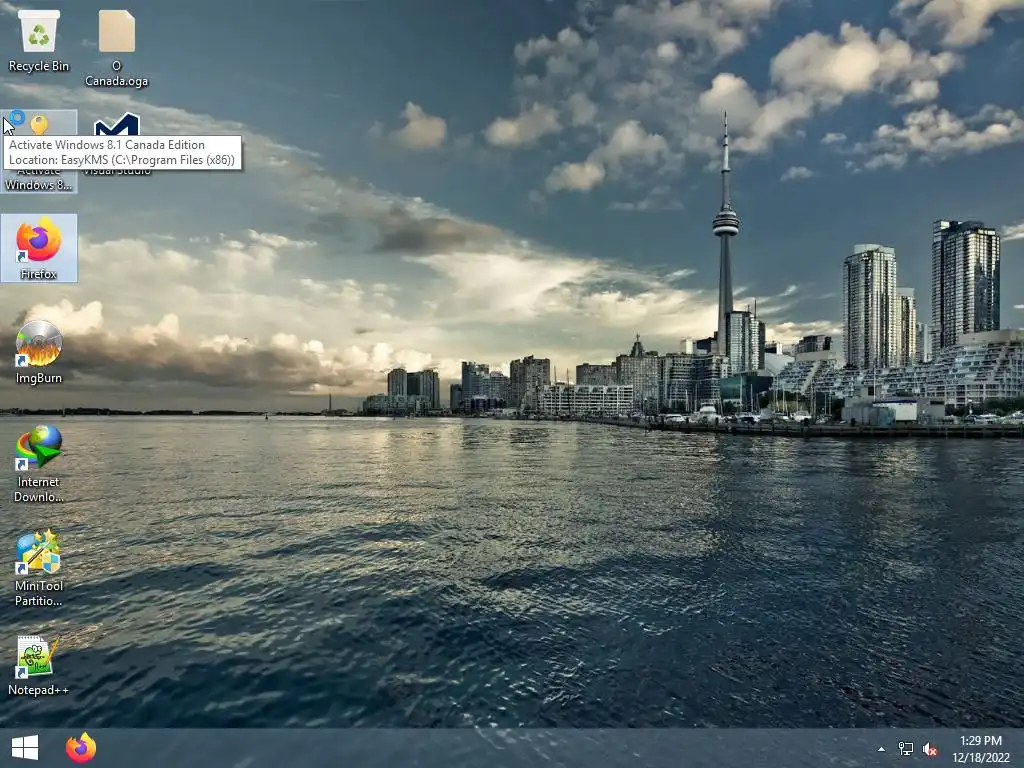Select the Visual Studio desktop shortcut

[117, 144]
